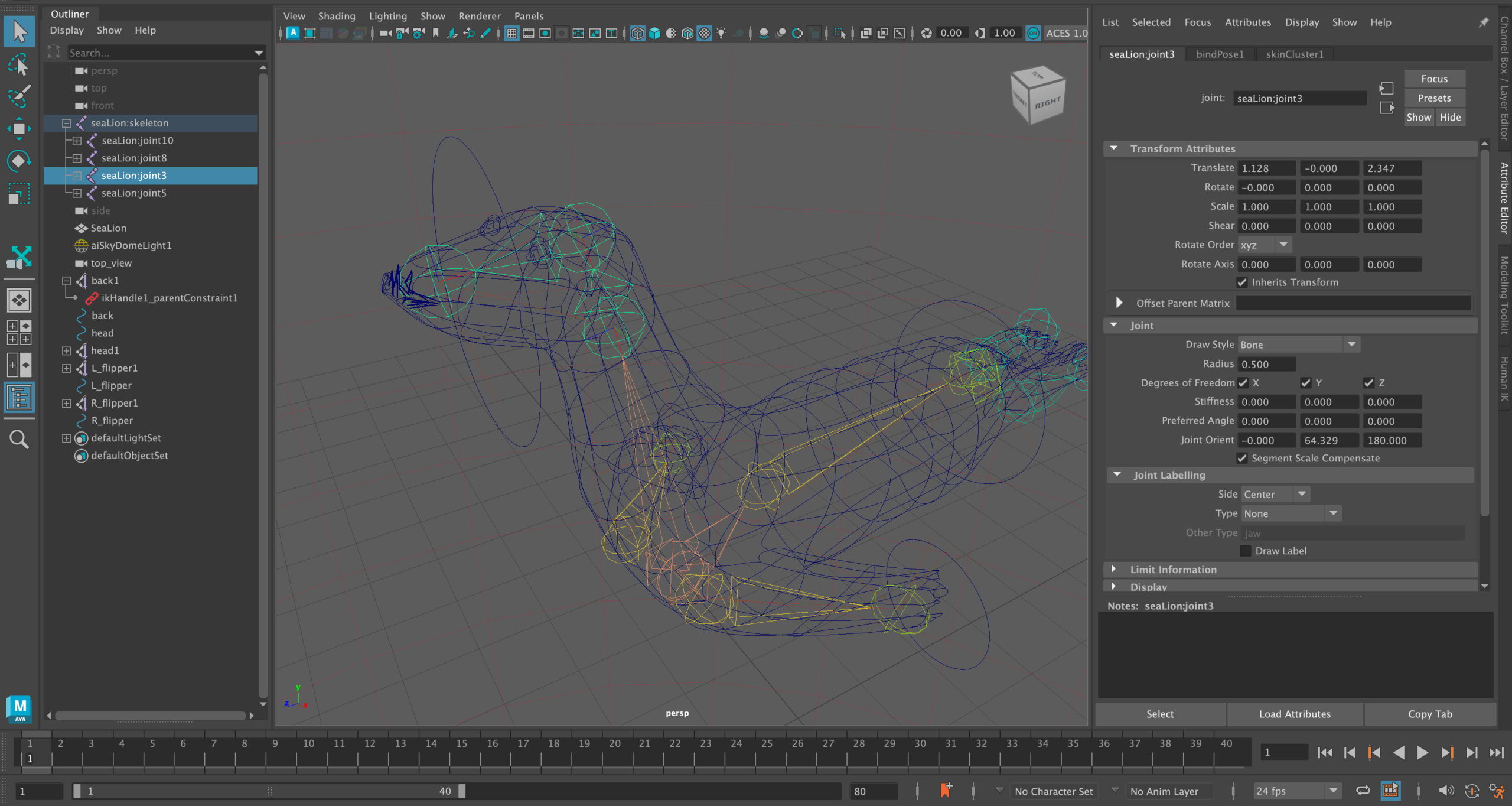
Task: Expand seaLion:joint10 in the Outliner
Action: click(76, 141)
